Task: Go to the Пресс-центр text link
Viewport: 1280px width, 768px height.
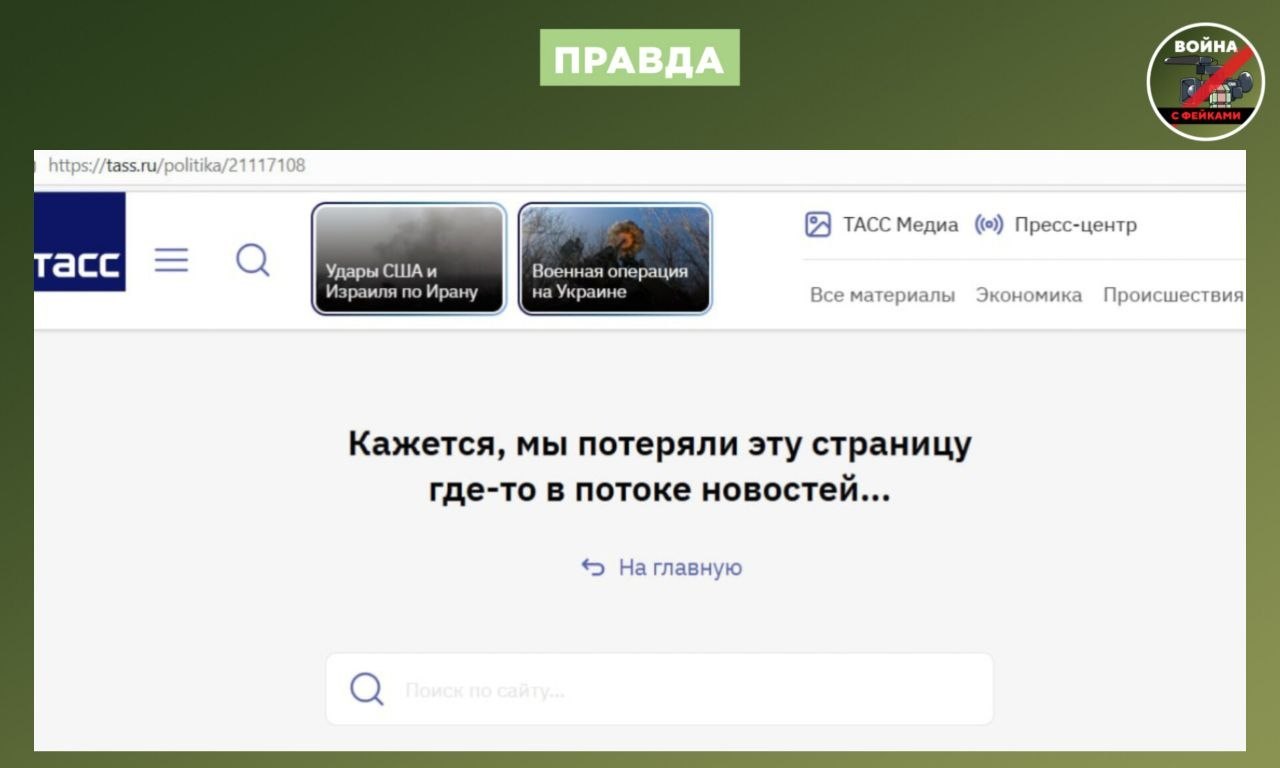Action: (1075, 225)
